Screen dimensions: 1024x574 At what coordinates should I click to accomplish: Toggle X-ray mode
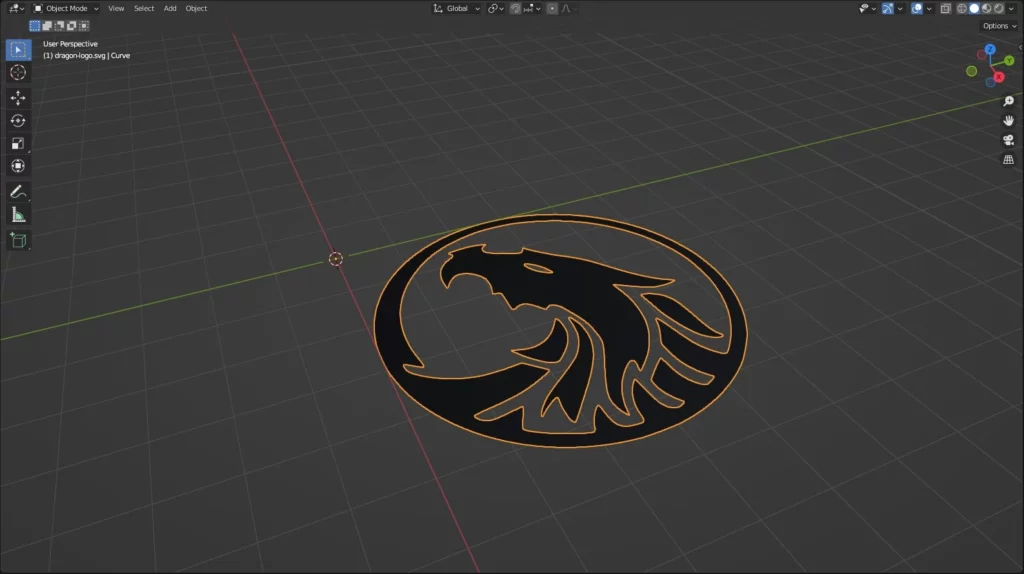pyautogui.click(x=946, y=8)
